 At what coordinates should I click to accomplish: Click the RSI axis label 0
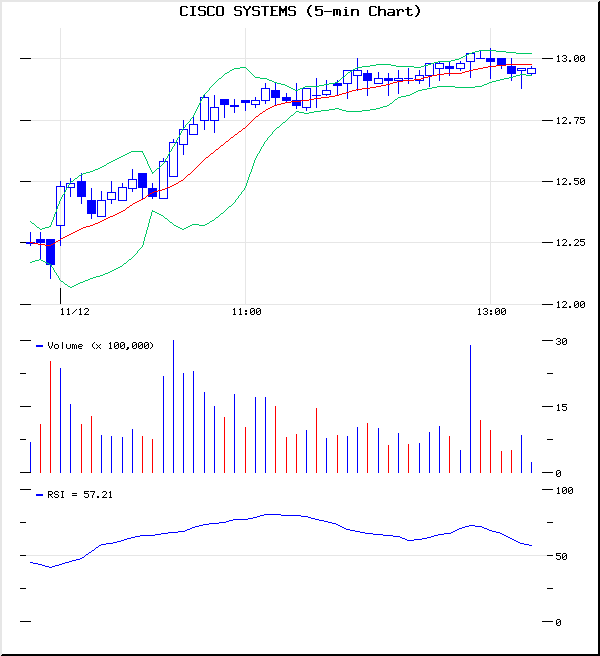click(558, 623)
